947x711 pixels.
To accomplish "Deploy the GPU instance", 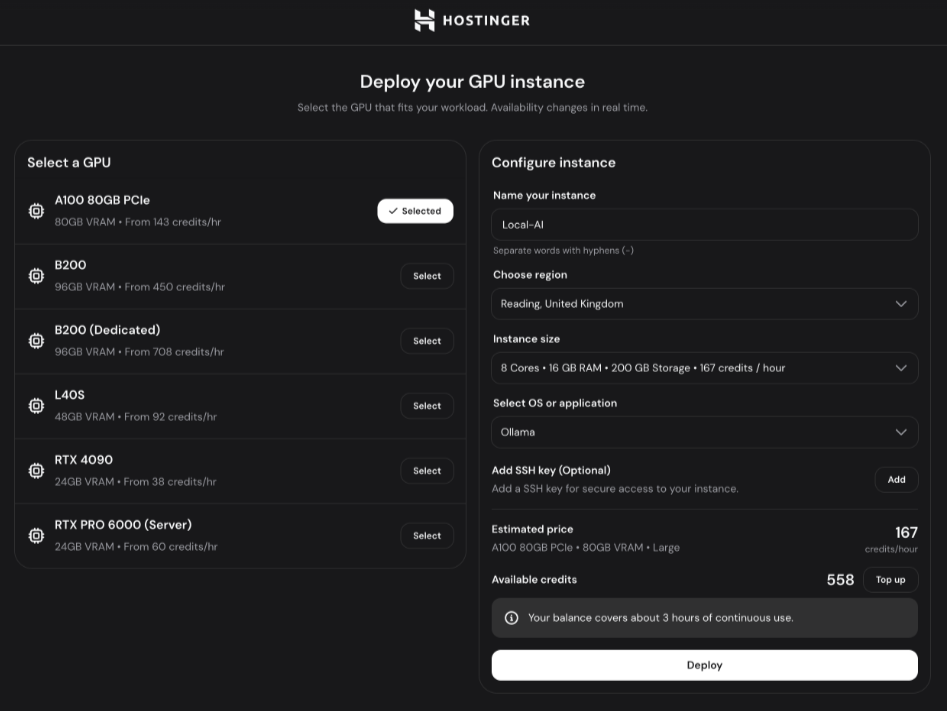I will [x=705, y=665].
